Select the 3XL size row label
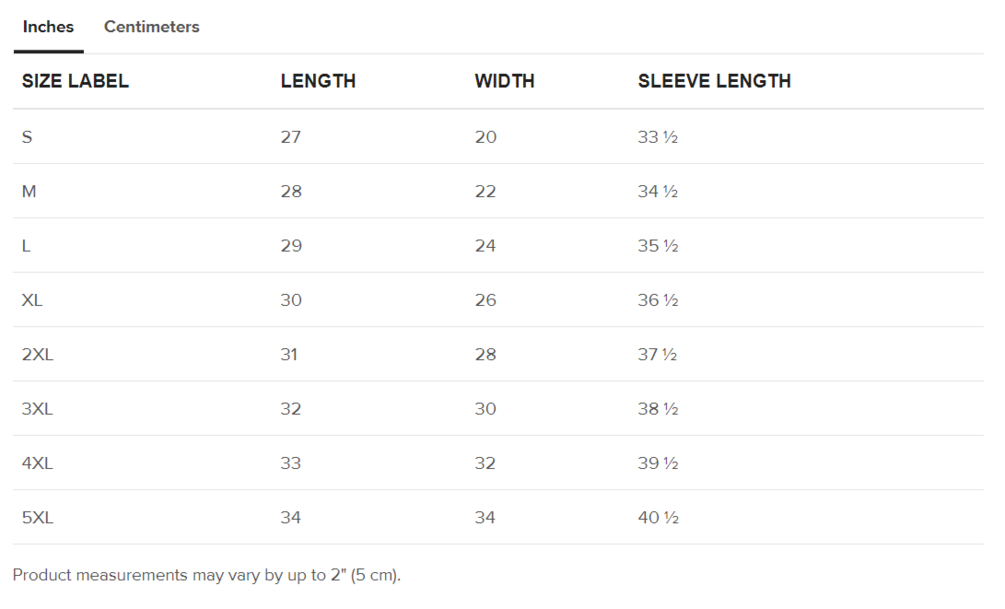This screenshot has width=1005, height=609. [37, 409]
